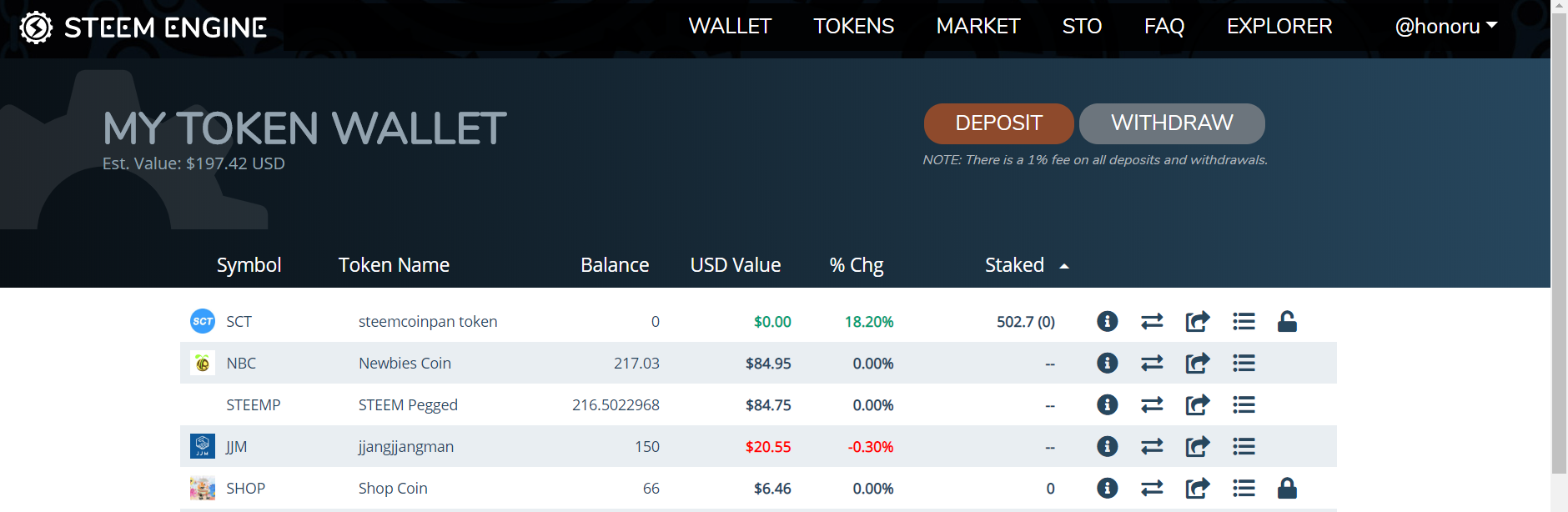Open info for JJM token
The height and width of the screenshot is (512, 1568).
1107,446
